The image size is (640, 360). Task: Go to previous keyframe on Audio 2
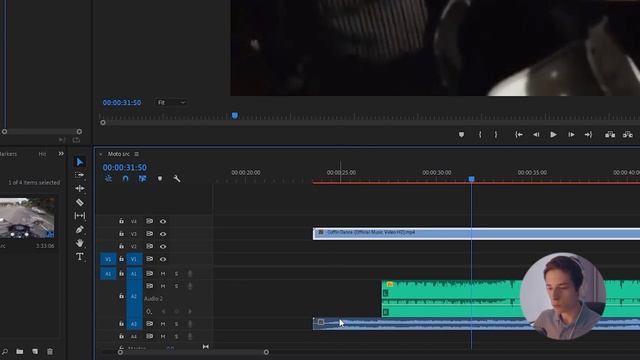[163, 311]
